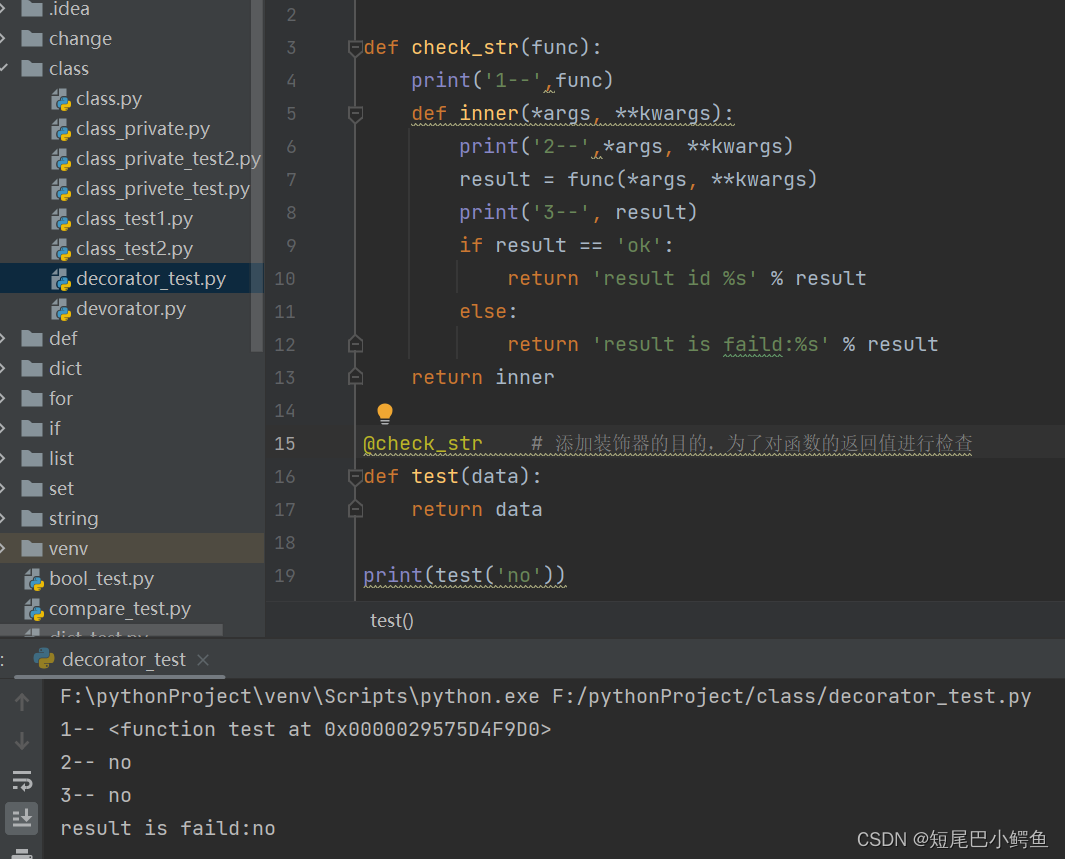The height and width of the screenshot is (859, 1065).
Task: Click the up arrow in run console
Action: (x=22, y=702)
